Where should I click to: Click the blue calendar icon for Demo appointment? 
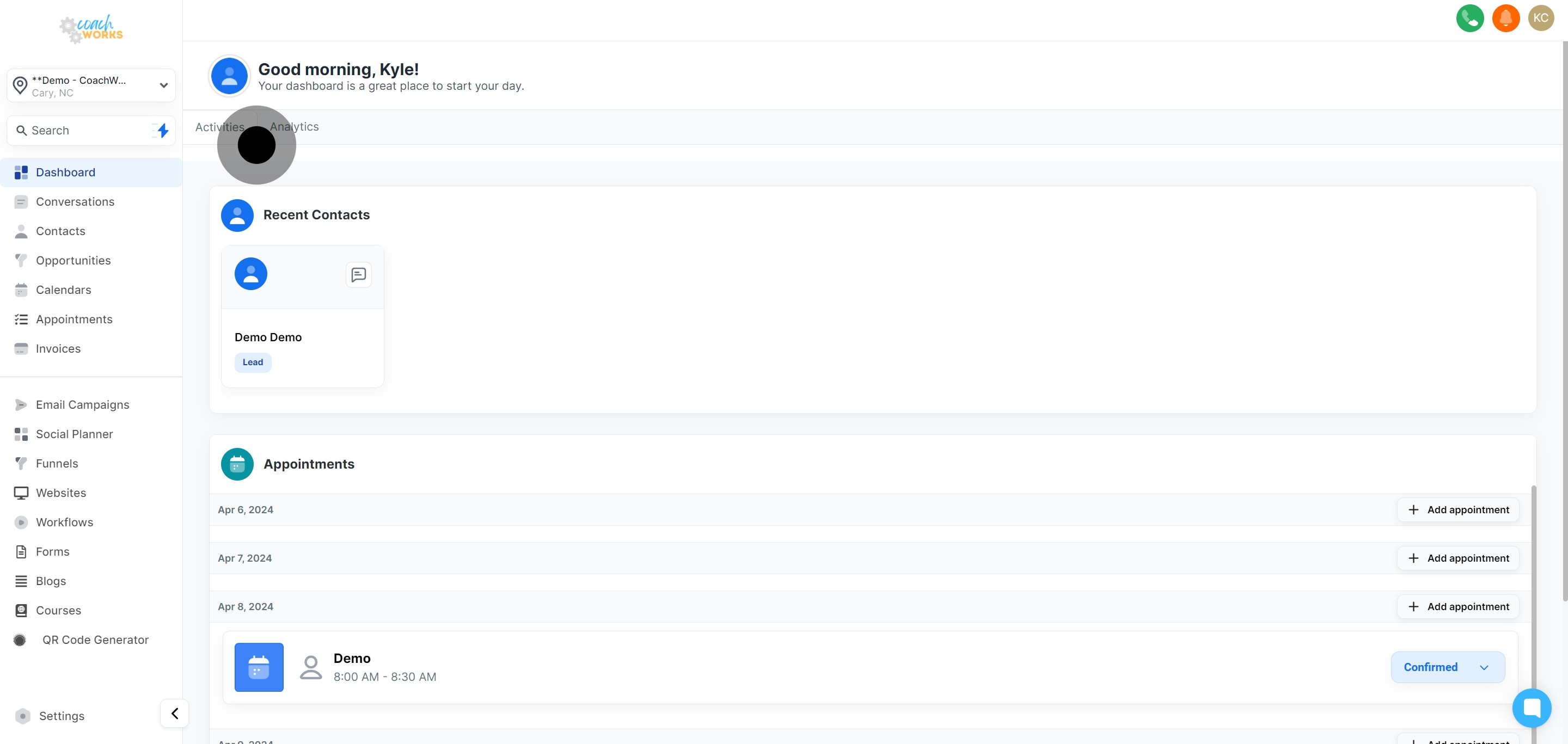click(x=259, y=667)
